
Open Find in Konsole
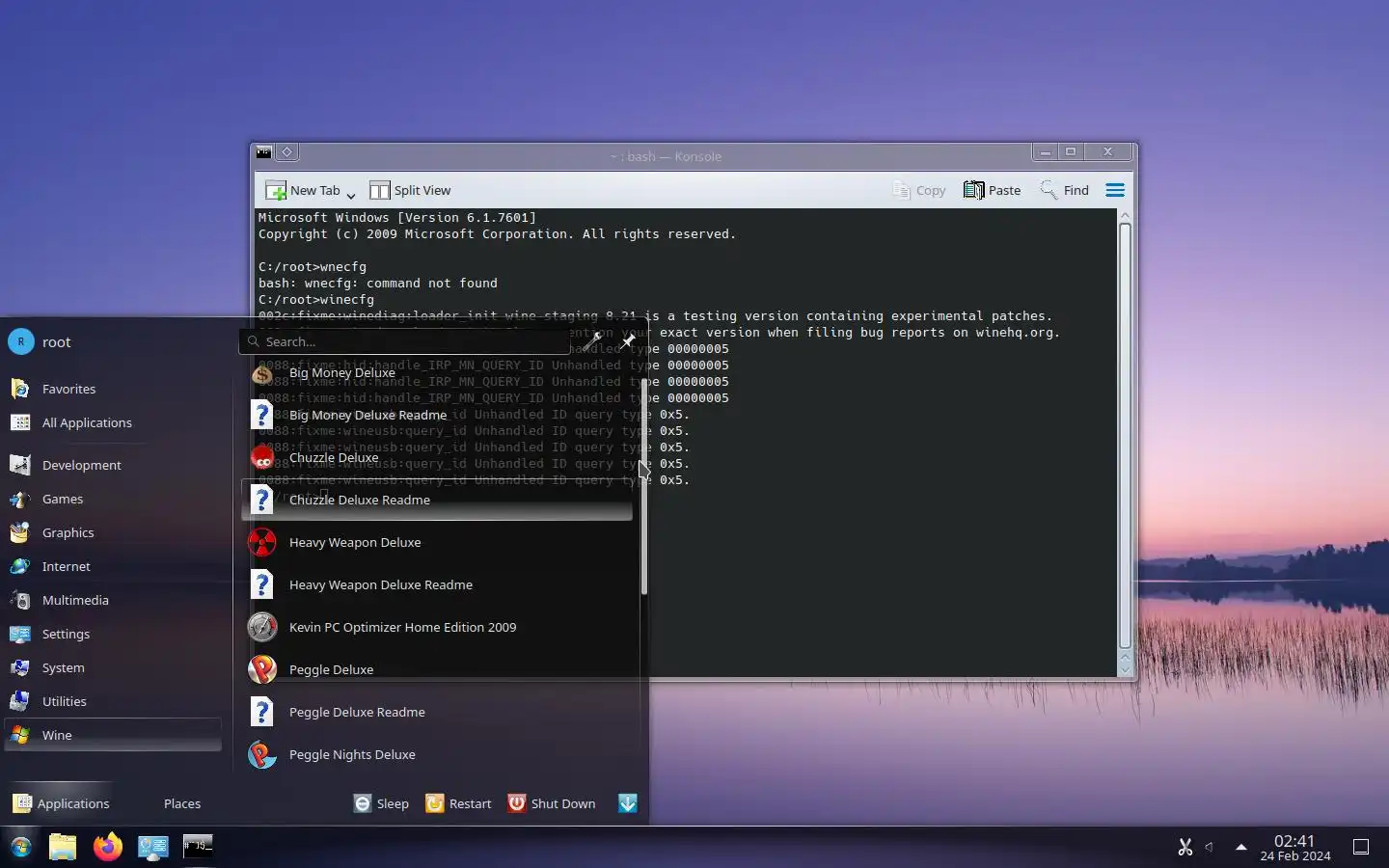pos(1064,190)
